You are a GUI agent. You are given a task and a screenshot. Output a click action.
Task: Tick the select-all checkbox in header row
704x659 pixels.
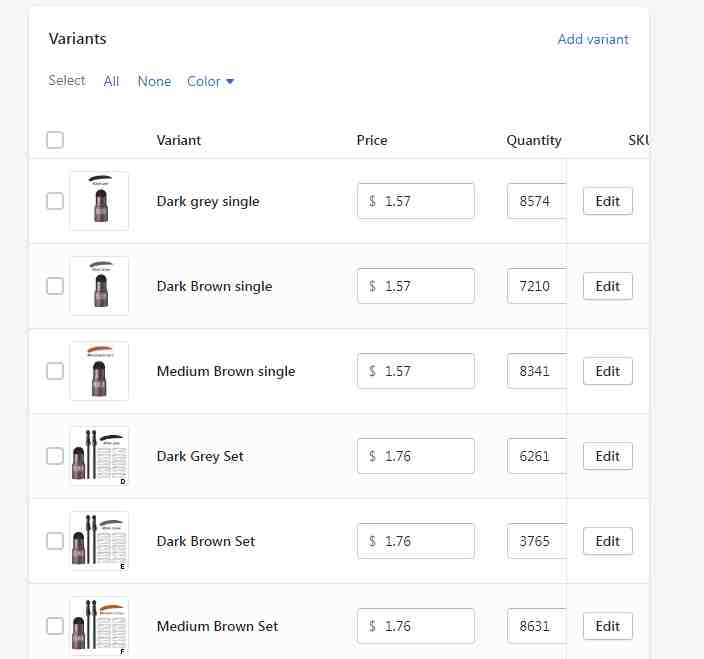(x=55, y=140)
